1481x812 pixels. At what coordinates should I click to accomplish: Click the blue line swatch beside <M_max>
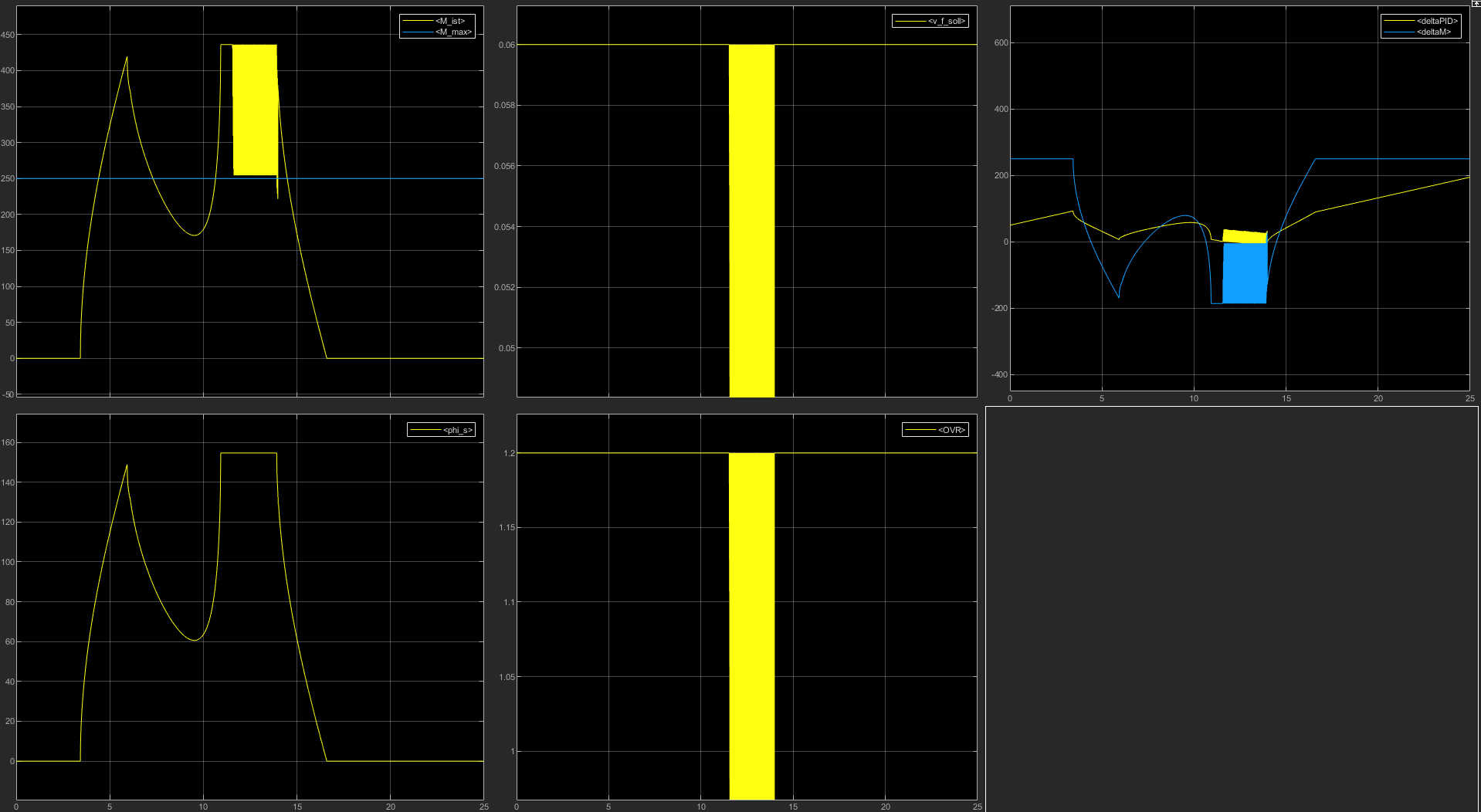(418, 32)
